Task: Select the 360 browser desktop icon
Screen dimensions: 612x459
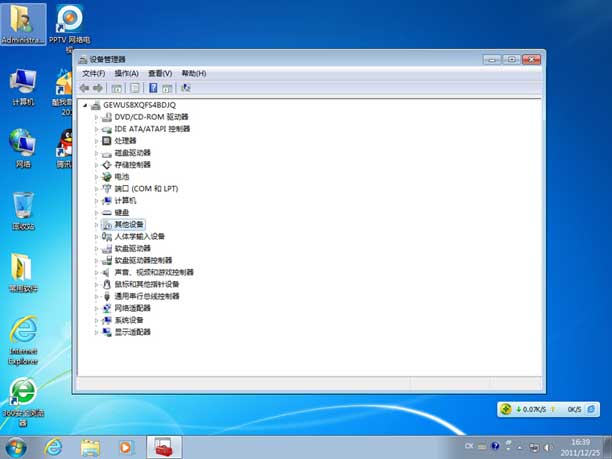Action: click(x=23, y=401)
